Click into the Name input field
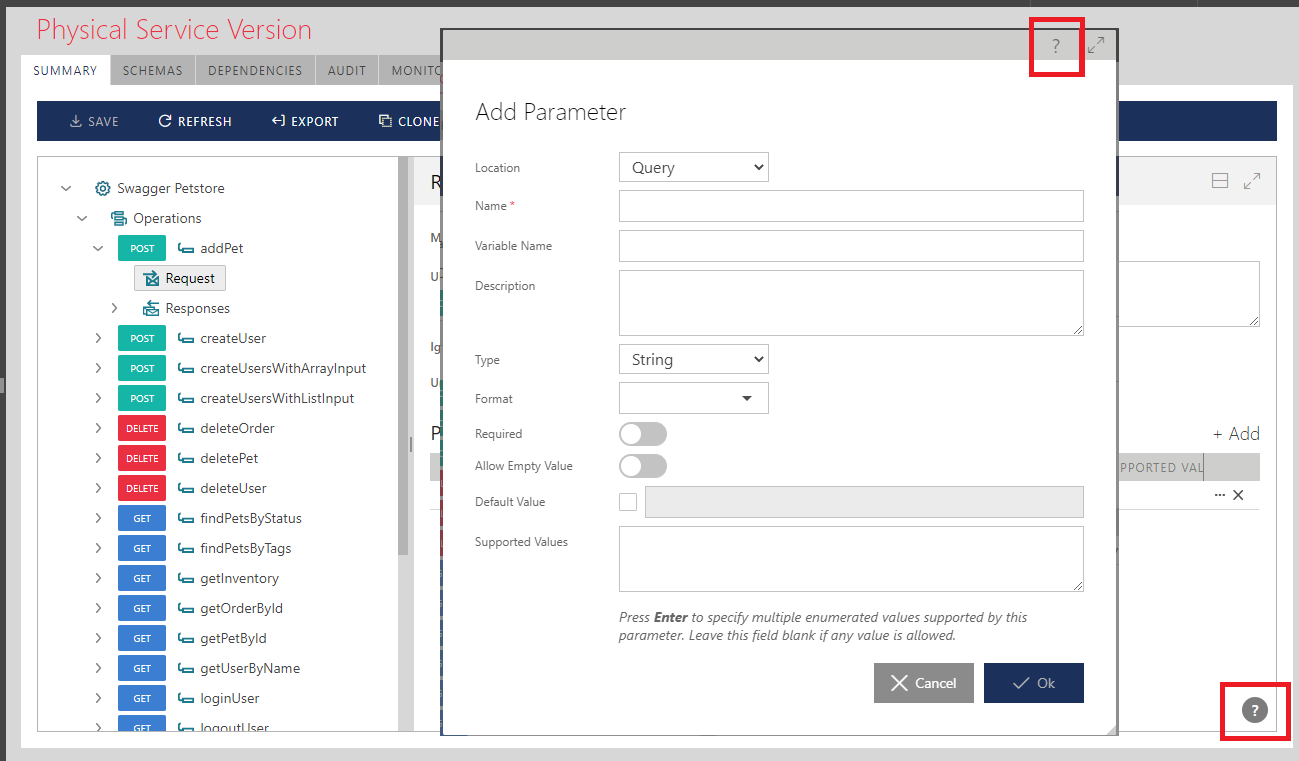1299x761 pixels. click(851, 206)
